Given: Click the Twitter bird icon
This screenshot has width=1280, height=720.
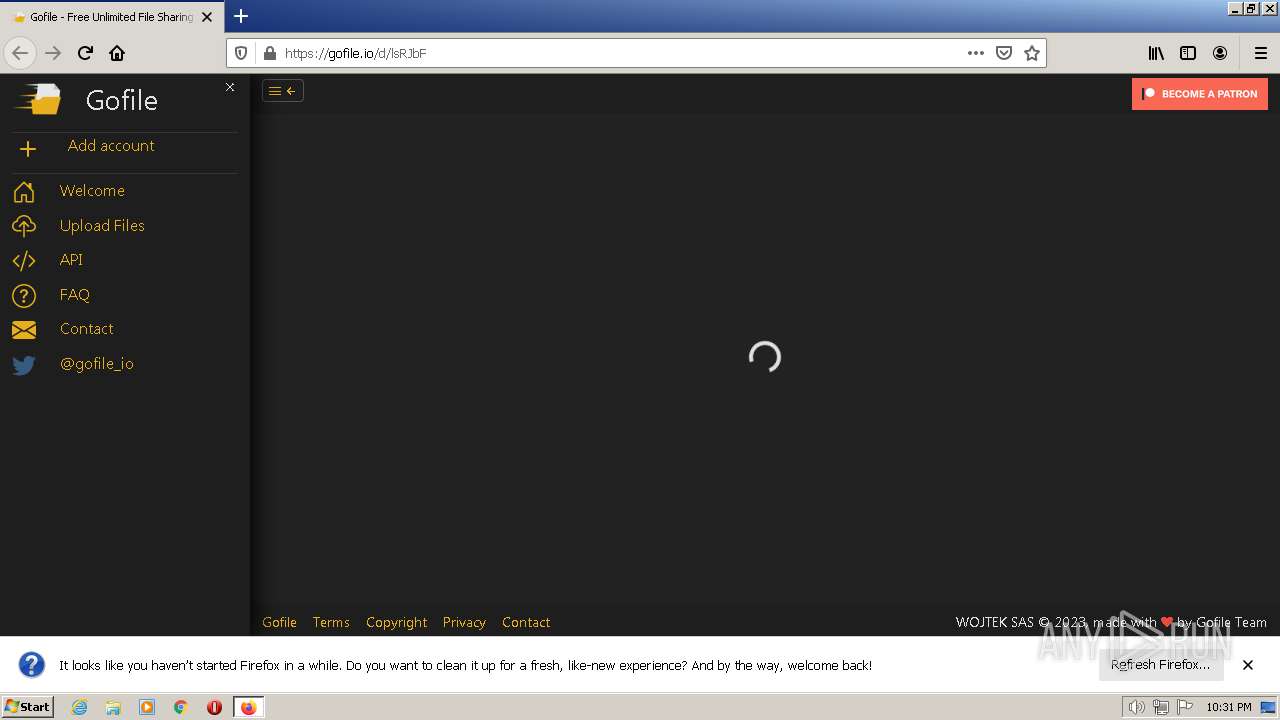Looking at the screenshot, I should pos(24,365).
